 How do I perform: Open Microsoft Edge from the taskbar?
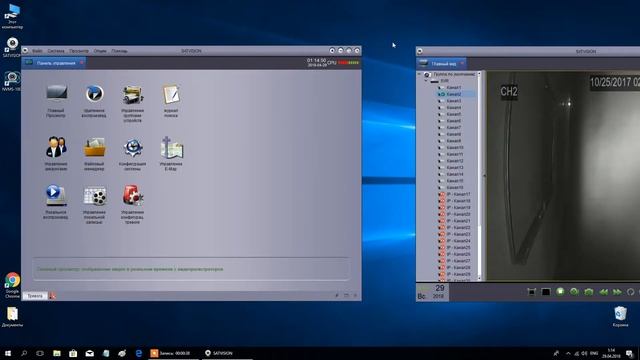(x=139, y=353)
